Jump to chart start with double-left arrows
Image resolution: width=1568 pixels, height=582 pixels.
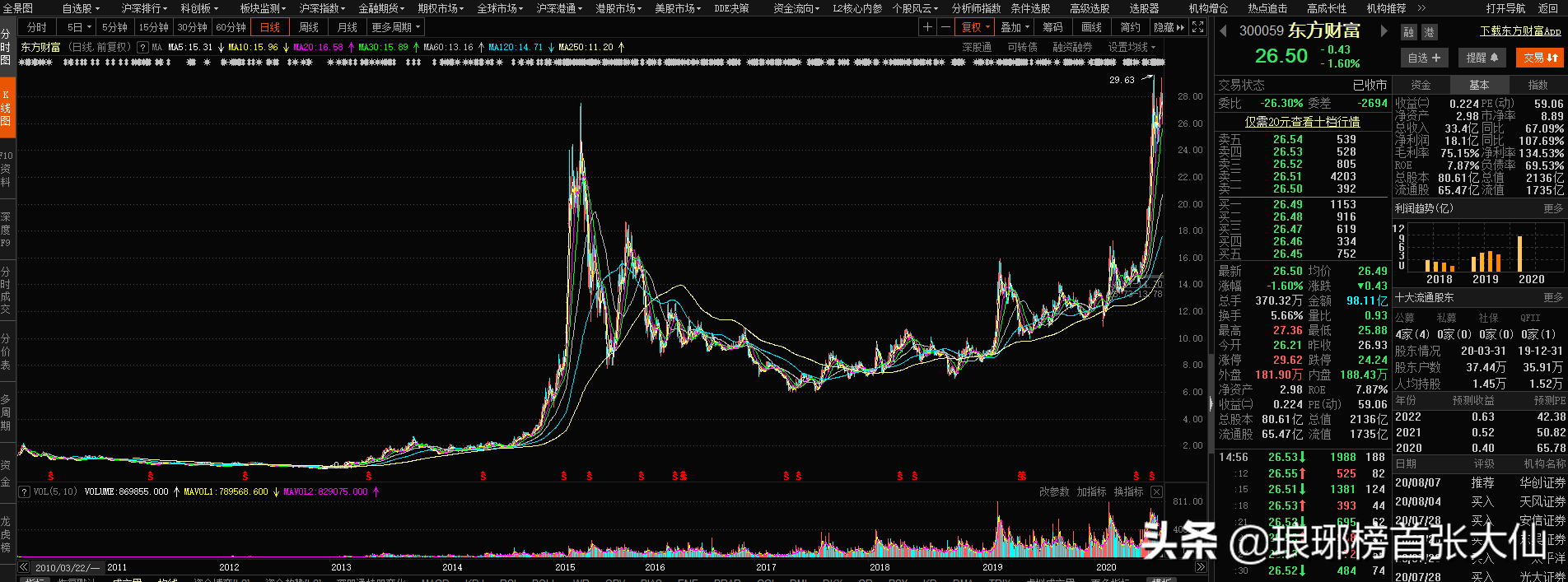[24, 567]
